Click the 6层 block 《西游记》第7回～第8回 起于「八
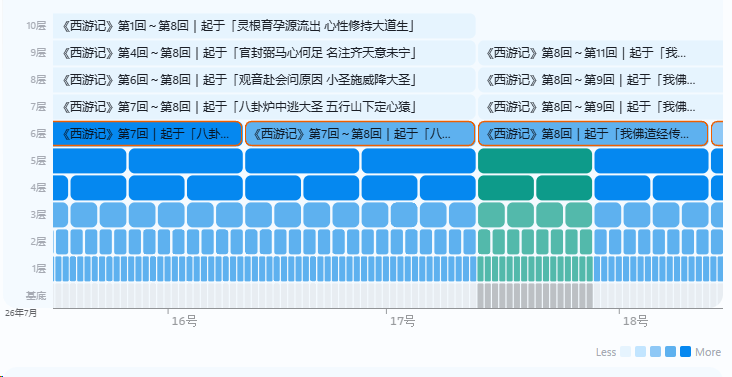The height and width of the screenshot is (377, 732). (x=360, y=134)
